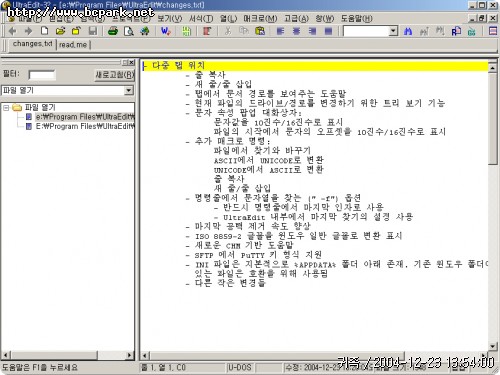Click the highlighted line 다중 탭 위치
The width and height of the screenshot is (500, 375).
[x=314, y=66]
